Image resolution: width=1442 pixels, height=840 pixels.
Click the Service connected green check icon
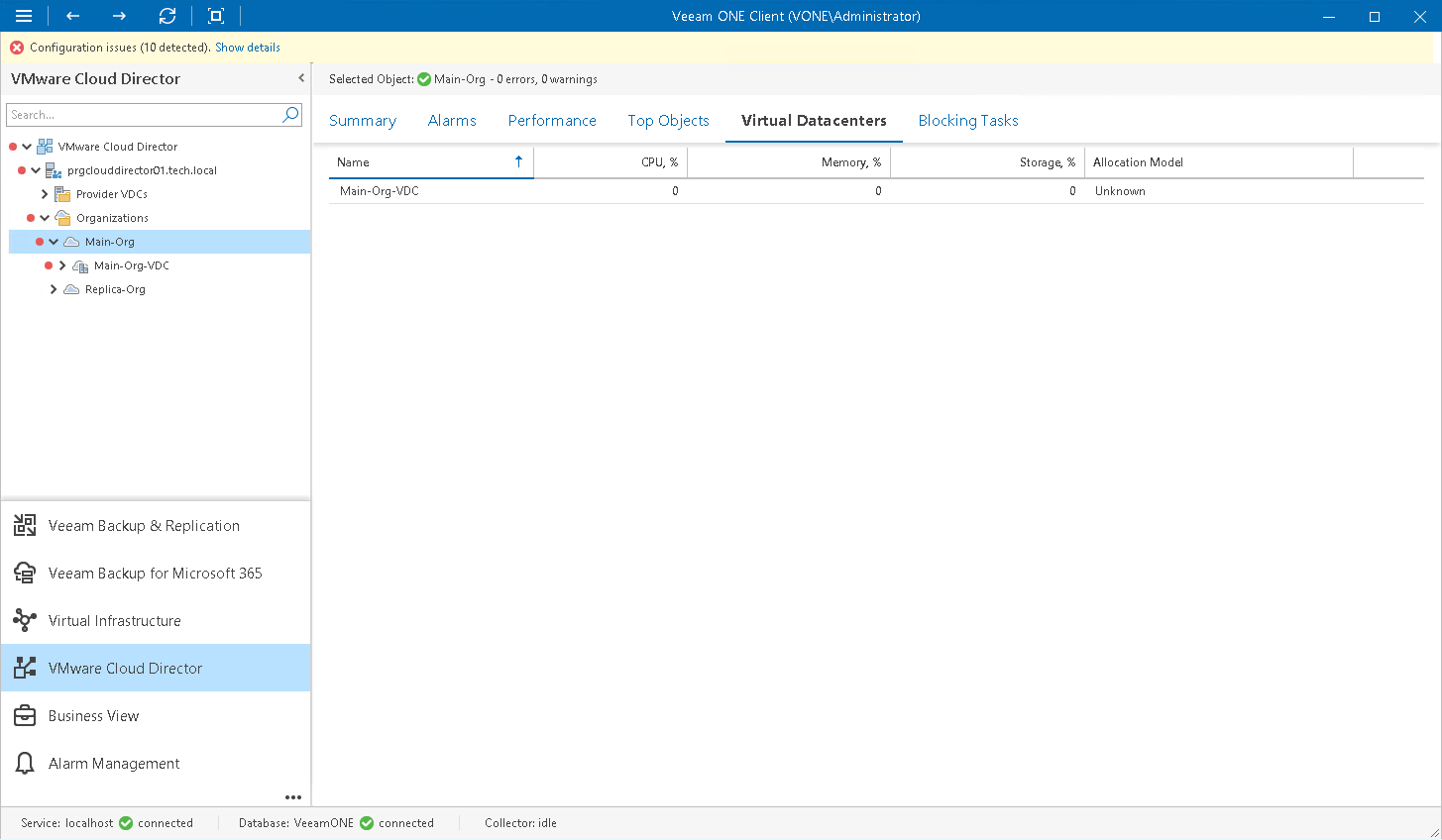(x=126, y=823)
